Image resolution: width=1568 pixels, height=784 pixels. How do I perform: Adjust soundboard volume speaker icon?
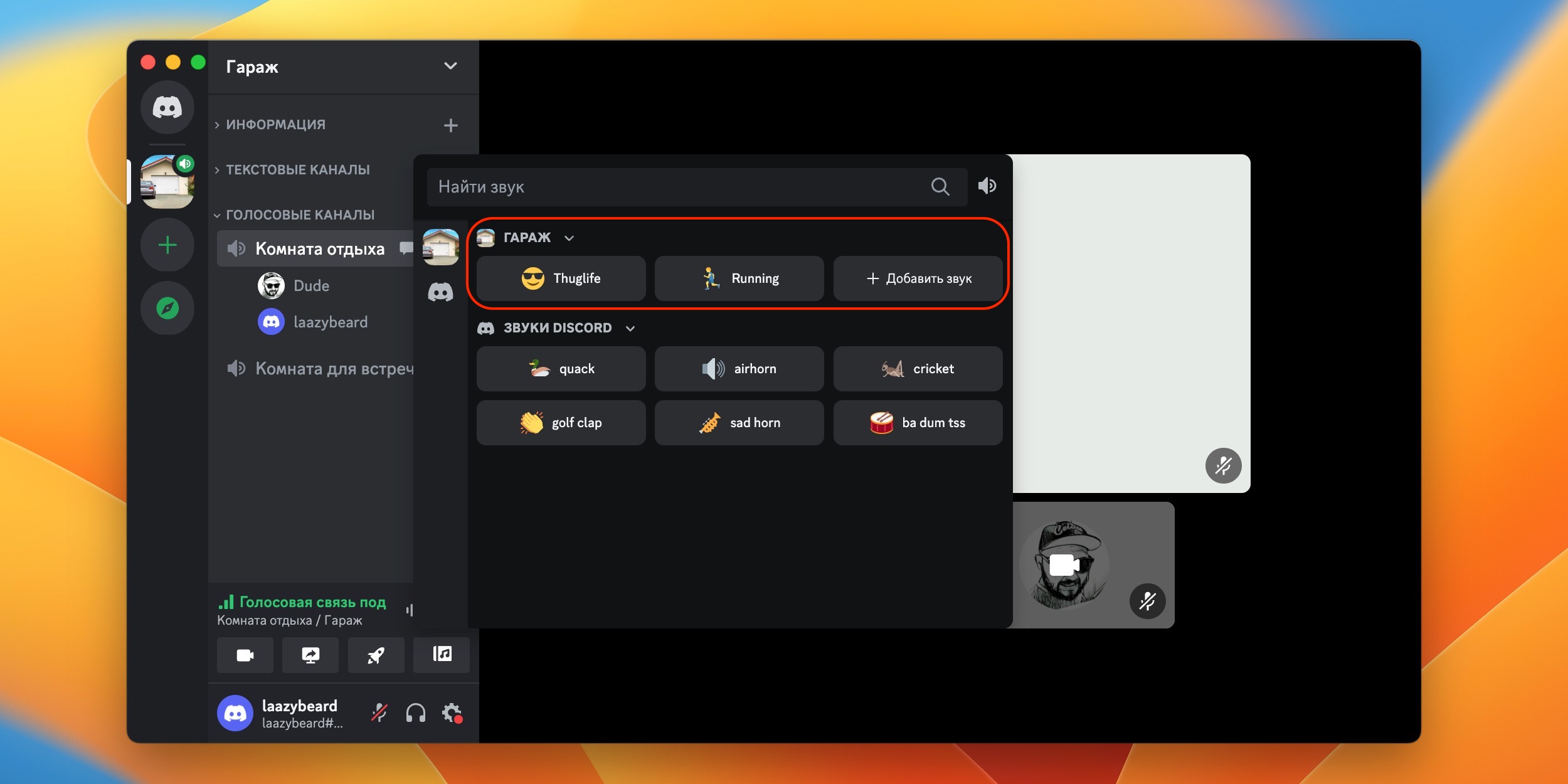(987, 186)
